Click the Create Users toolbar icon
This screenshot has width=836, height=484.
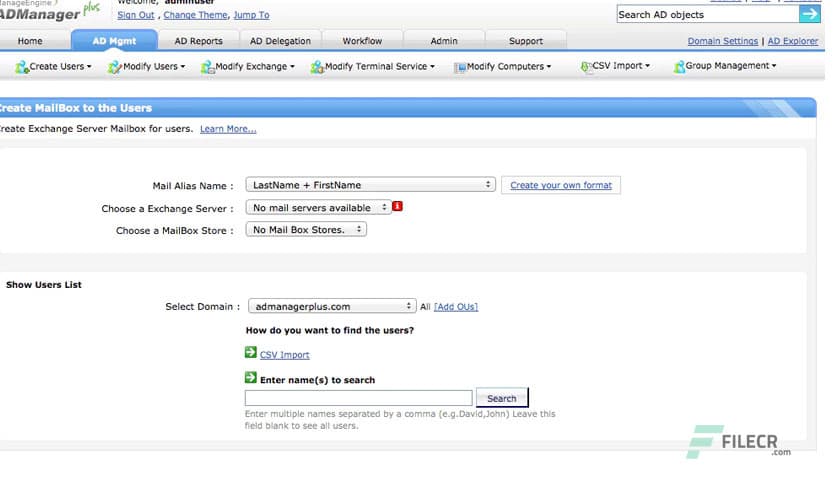22,67
